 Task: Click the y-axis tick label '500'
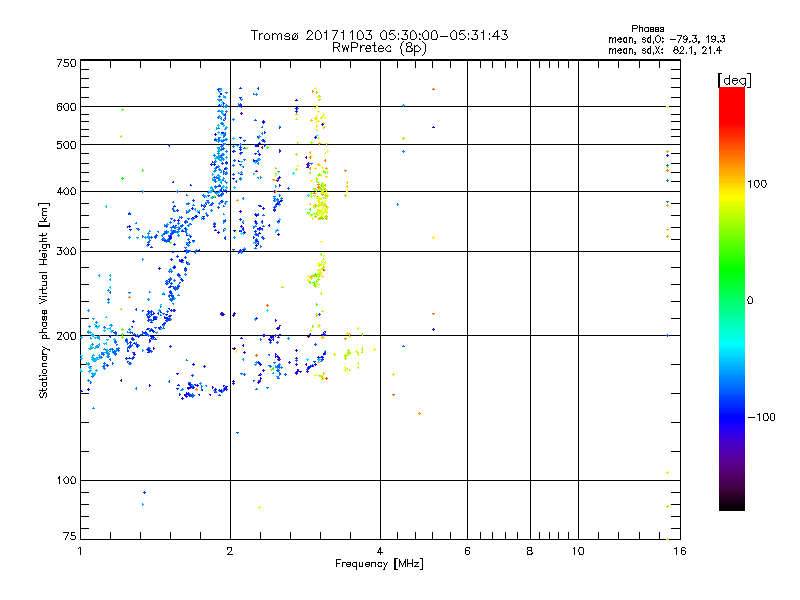coord(66,145)
